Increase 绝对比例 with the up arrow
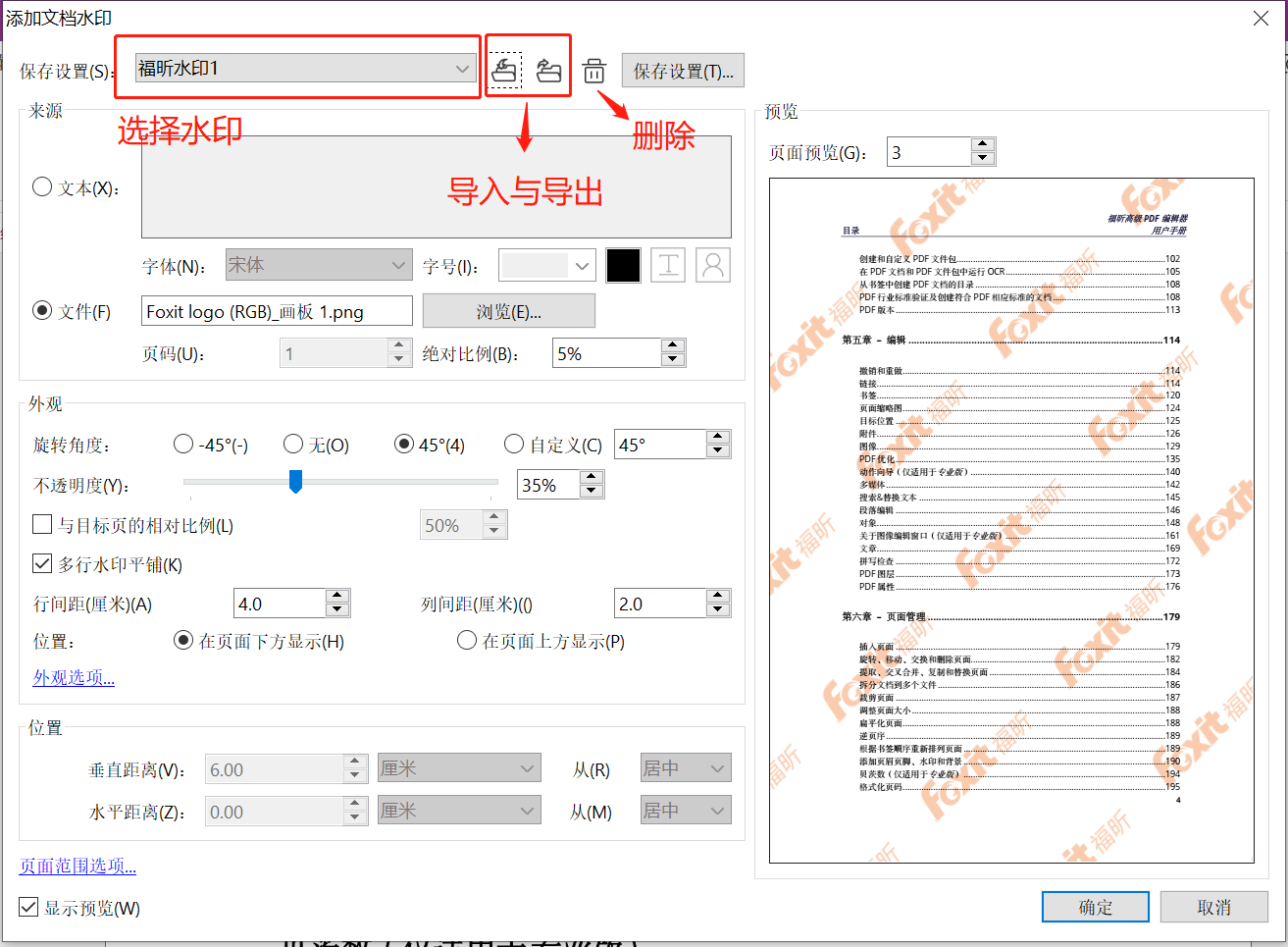 (x=673, y=345)
